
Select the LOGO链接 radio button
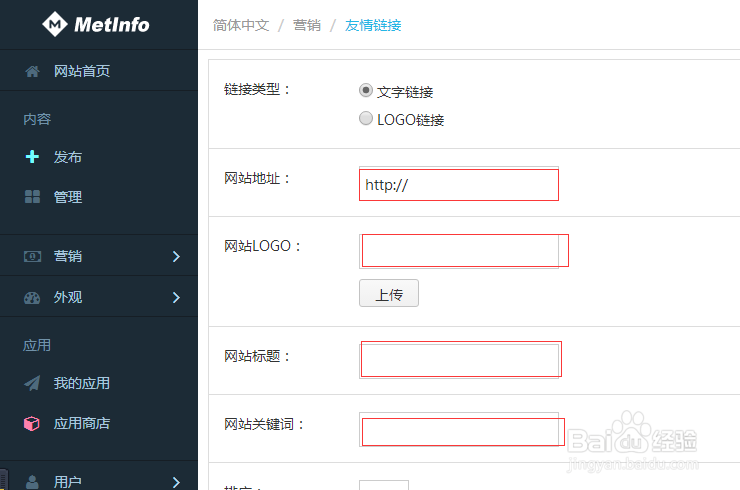[x=366, y=118]
